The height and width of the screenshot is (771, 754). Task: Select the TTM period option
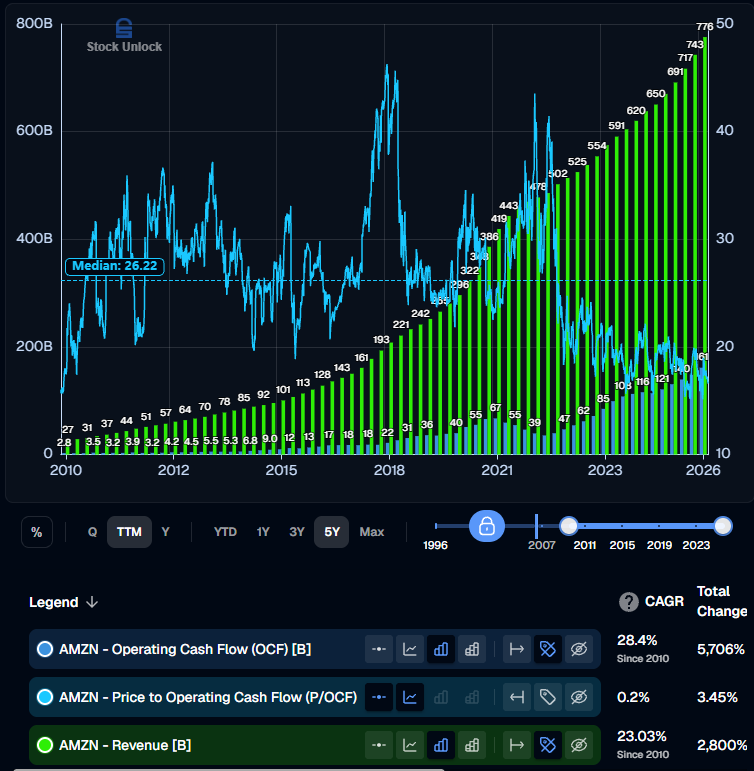click(129, 532)
